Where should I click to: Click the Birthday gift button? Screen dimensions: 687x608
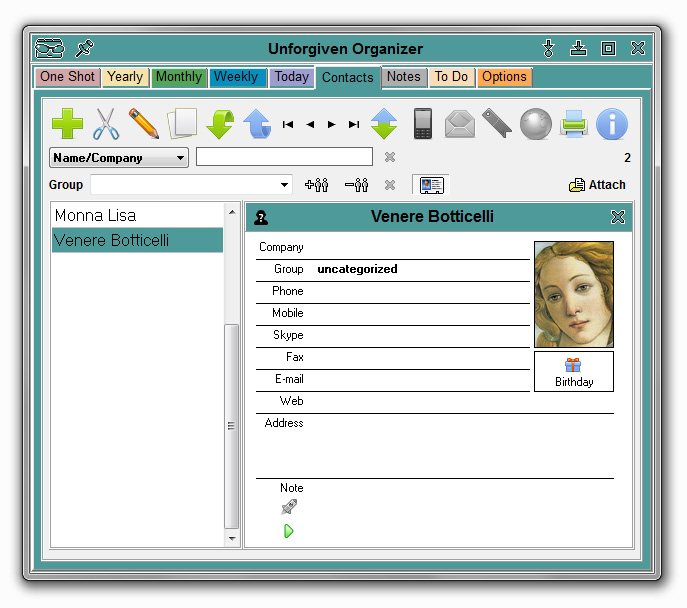(x=574, y=371)
